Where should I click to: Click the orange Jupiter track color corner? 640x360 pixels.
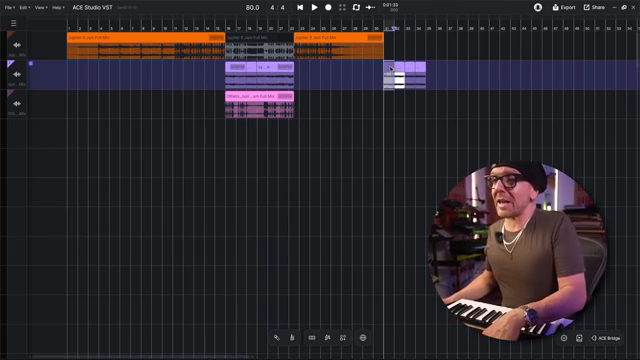10,34
